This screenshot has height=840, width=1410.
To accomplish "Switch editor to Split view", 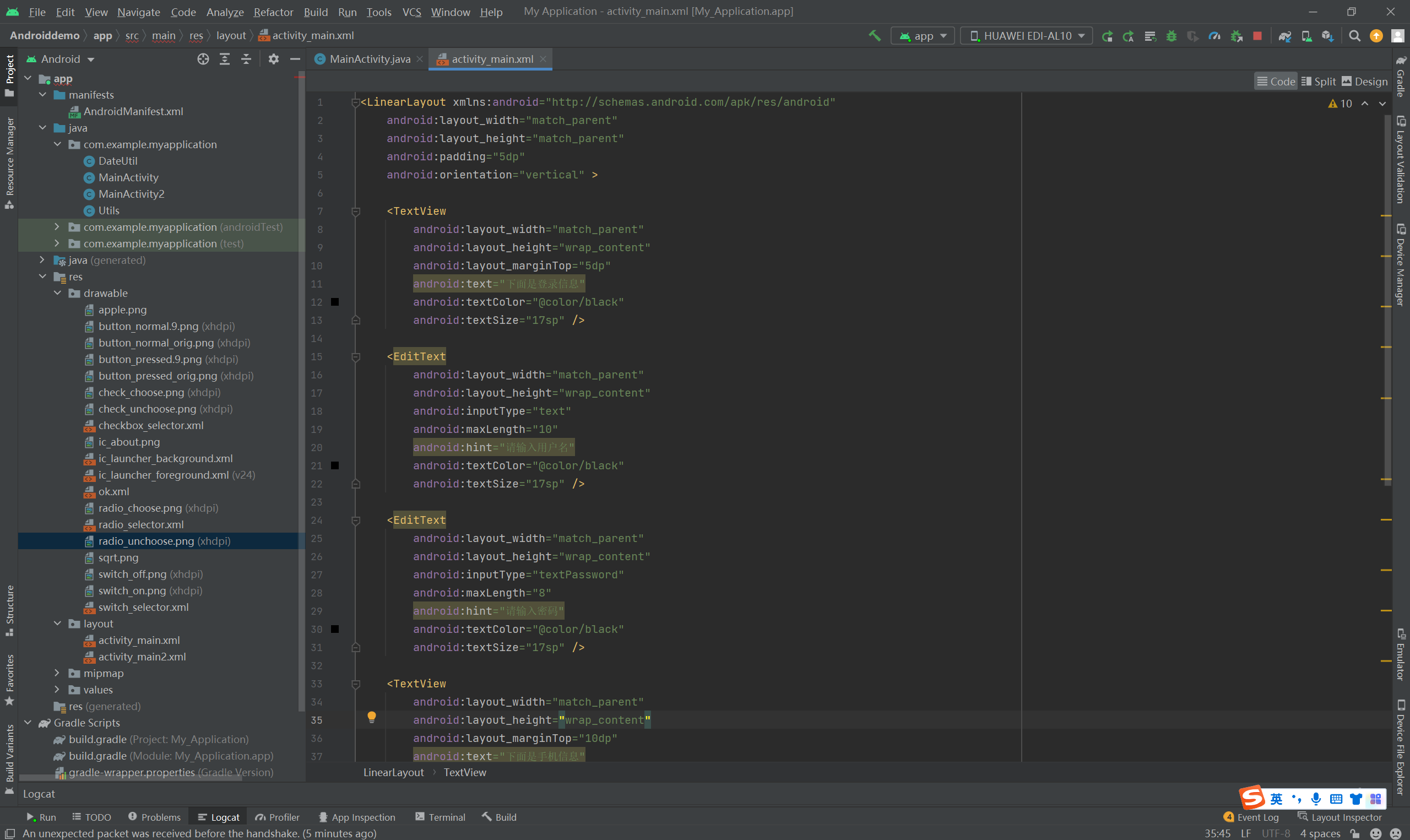I will pos(1319,82).
